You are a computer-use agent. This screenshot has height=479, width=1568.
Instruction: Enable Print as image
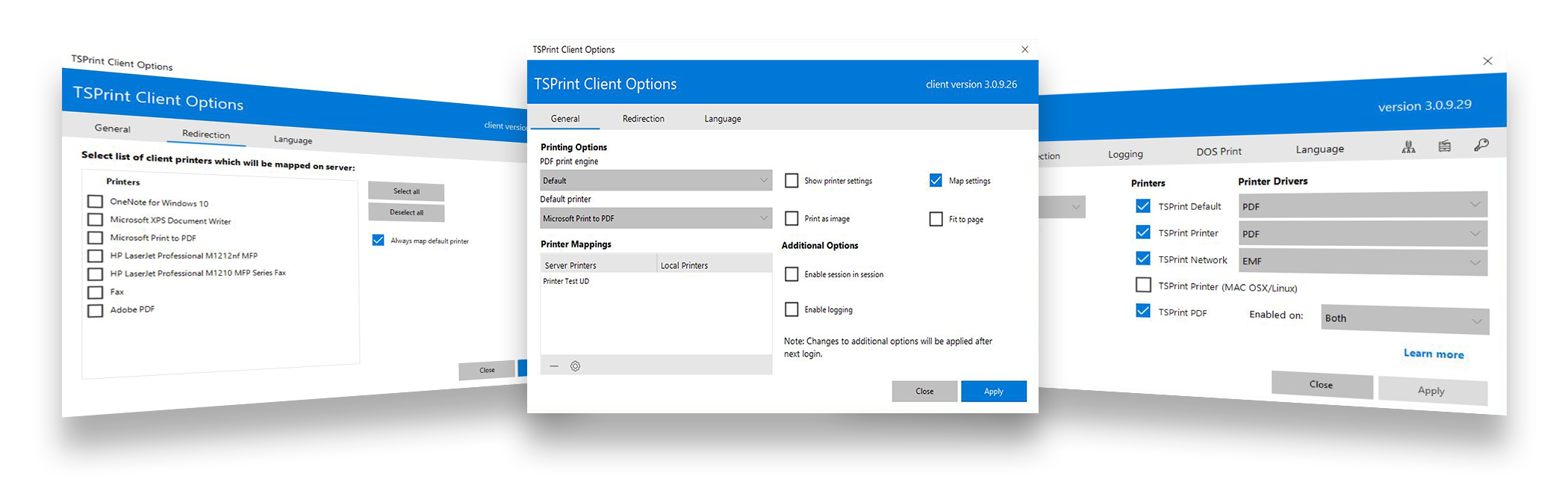point(791,218)
